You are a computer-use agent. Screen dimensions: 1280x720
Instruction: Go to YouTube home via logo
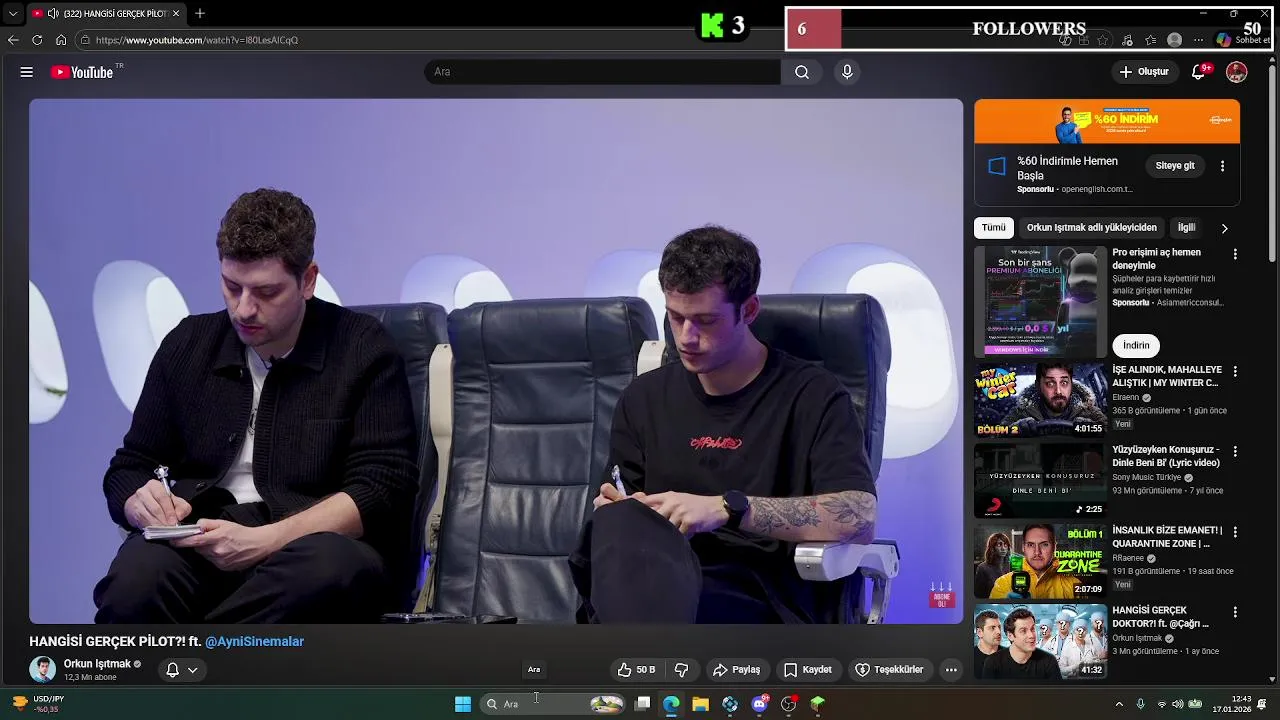tap(82, 72)
